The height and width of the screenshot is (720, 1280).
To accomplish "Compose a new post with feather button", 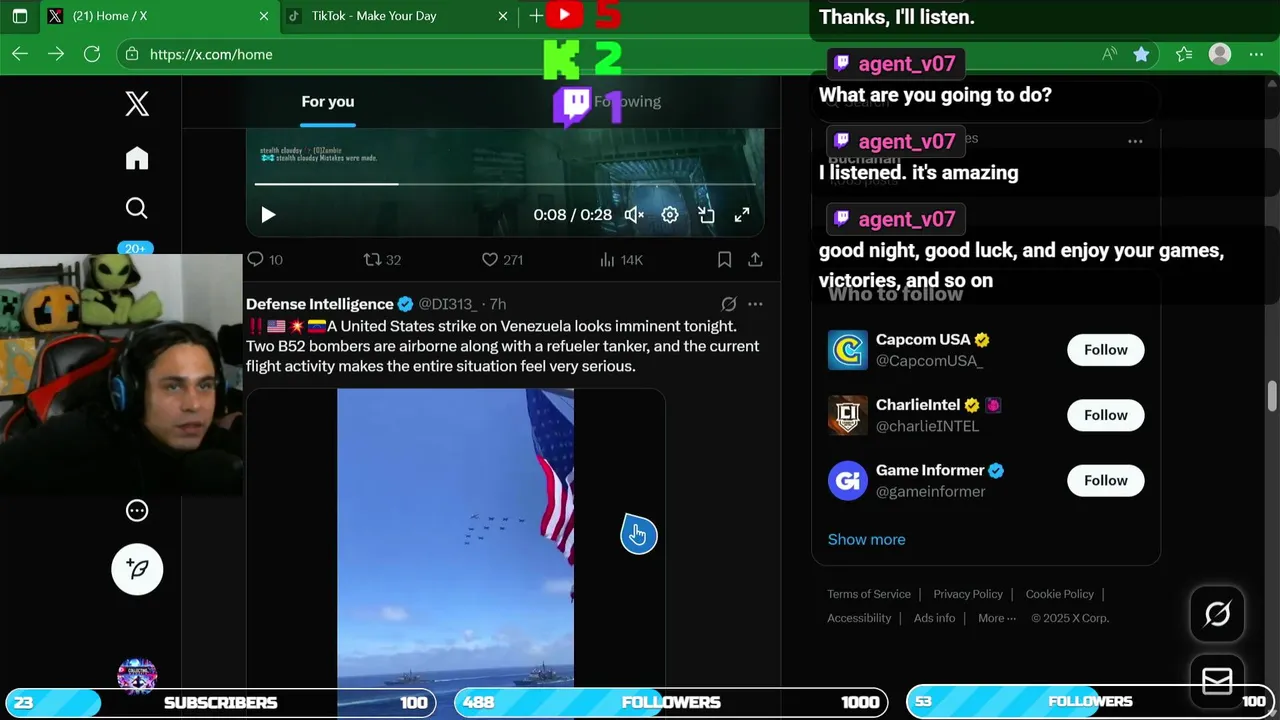I will [x=137, y=569].
